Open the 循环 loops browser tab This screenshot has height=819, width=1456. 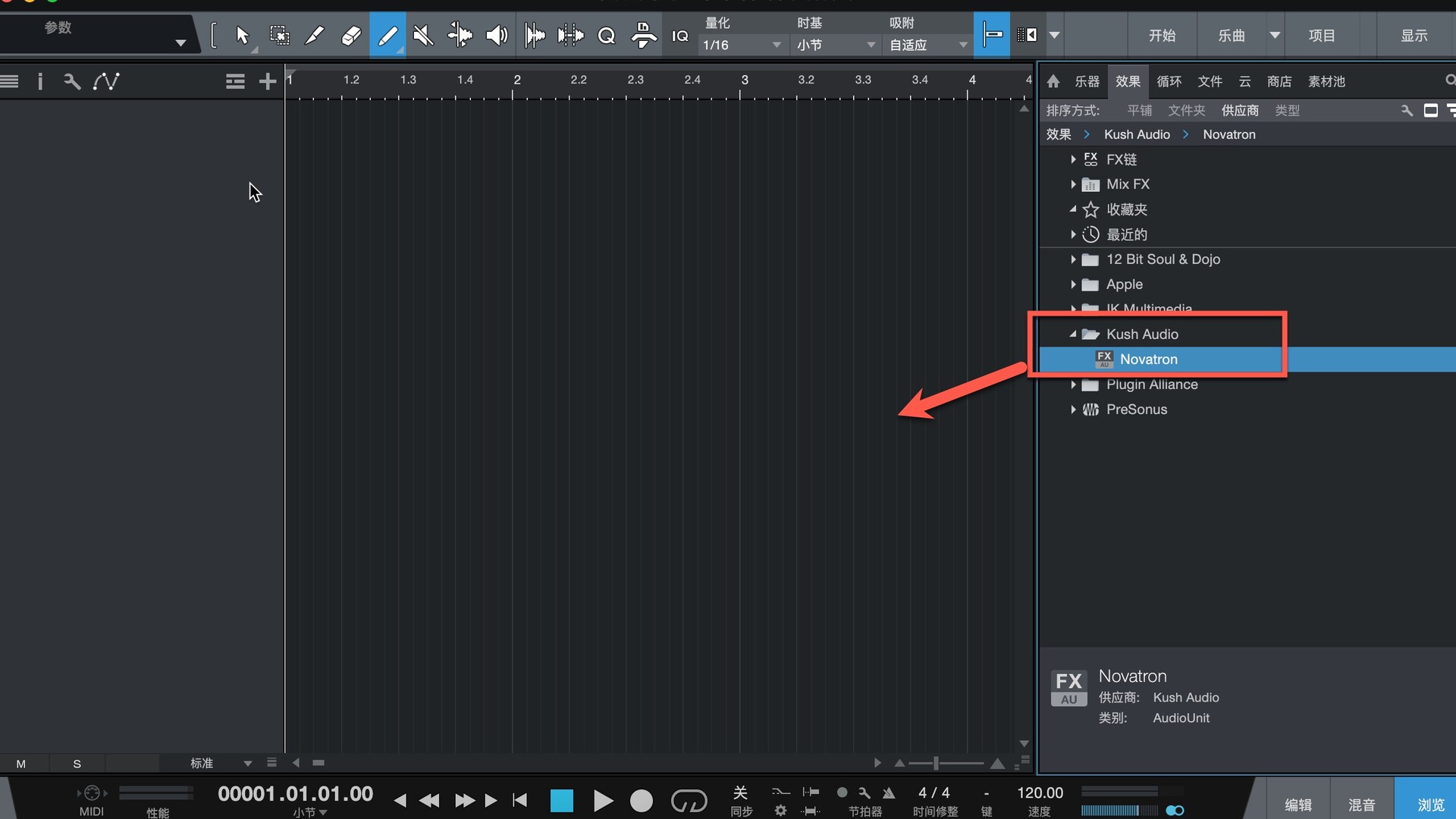(1169, 81)
